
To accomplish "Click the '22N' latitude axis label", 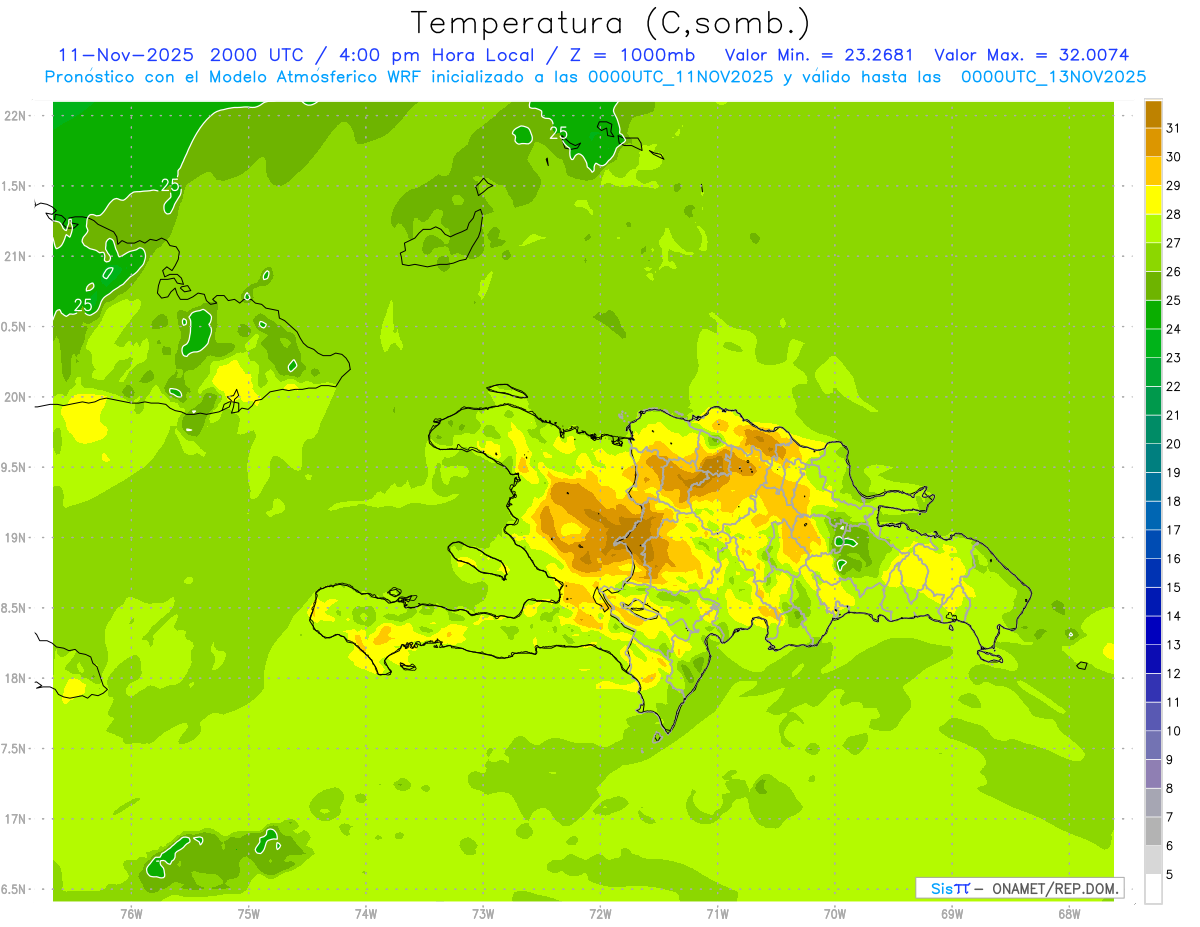I will tap(16, 116).
